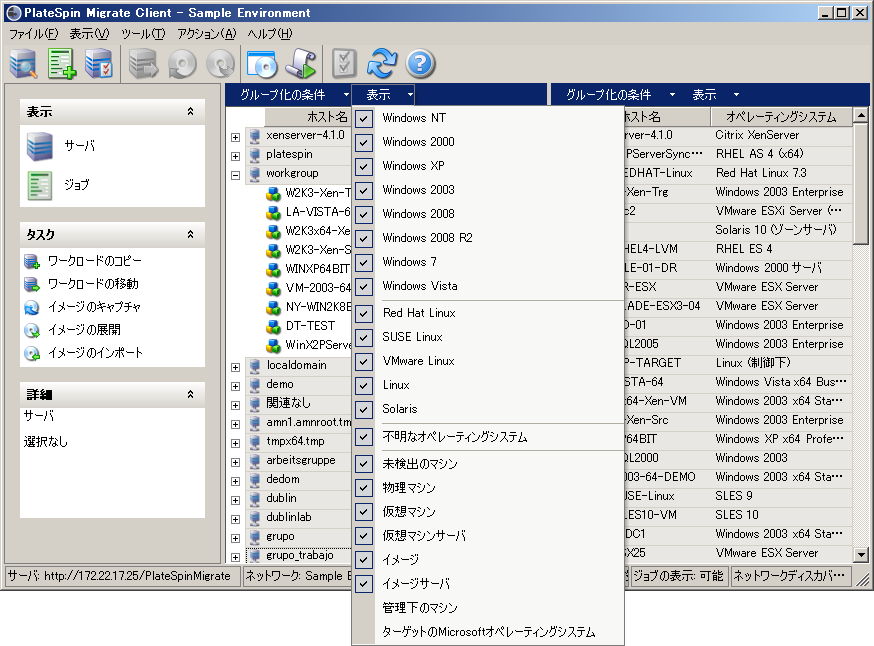Click the discover server details toolbar icon
This screenshot has width=874, height=646.
point(23,64)
